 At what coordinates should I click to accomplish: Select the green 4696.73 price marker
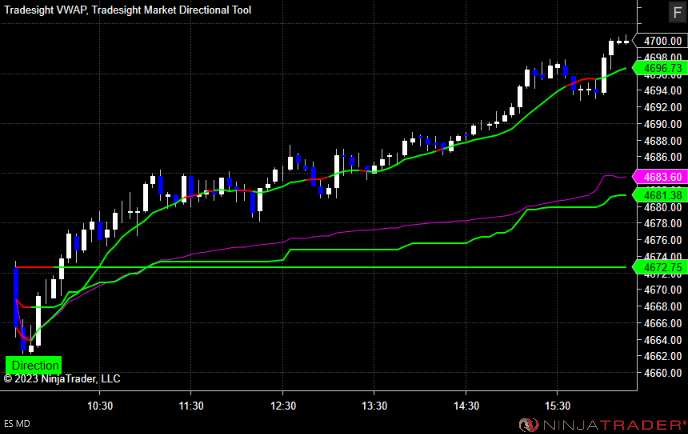(x=660, y=68)
